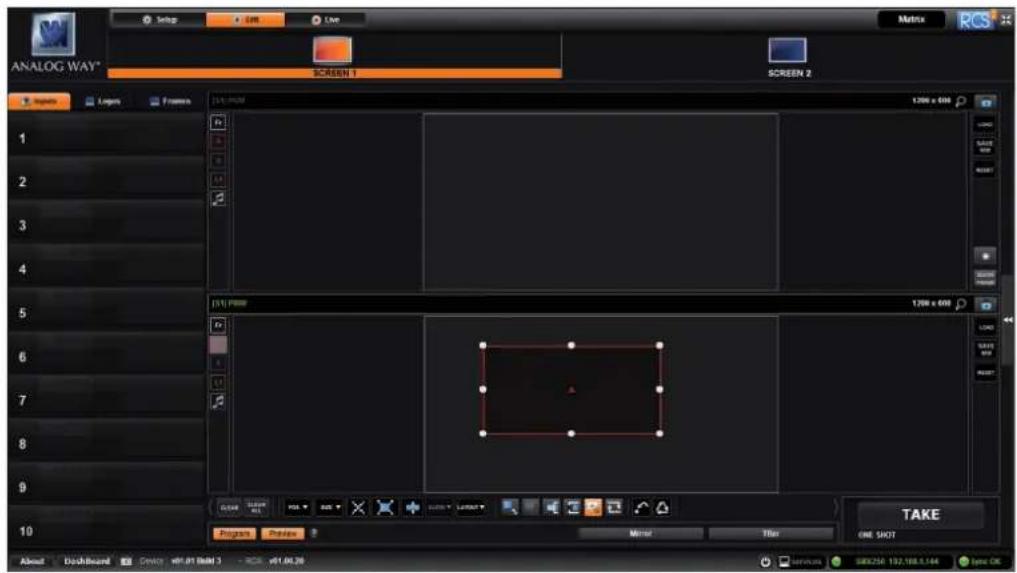Select input 3 in the list
The height and width of the screenshot is (573, 1017).
coord(107,225)
